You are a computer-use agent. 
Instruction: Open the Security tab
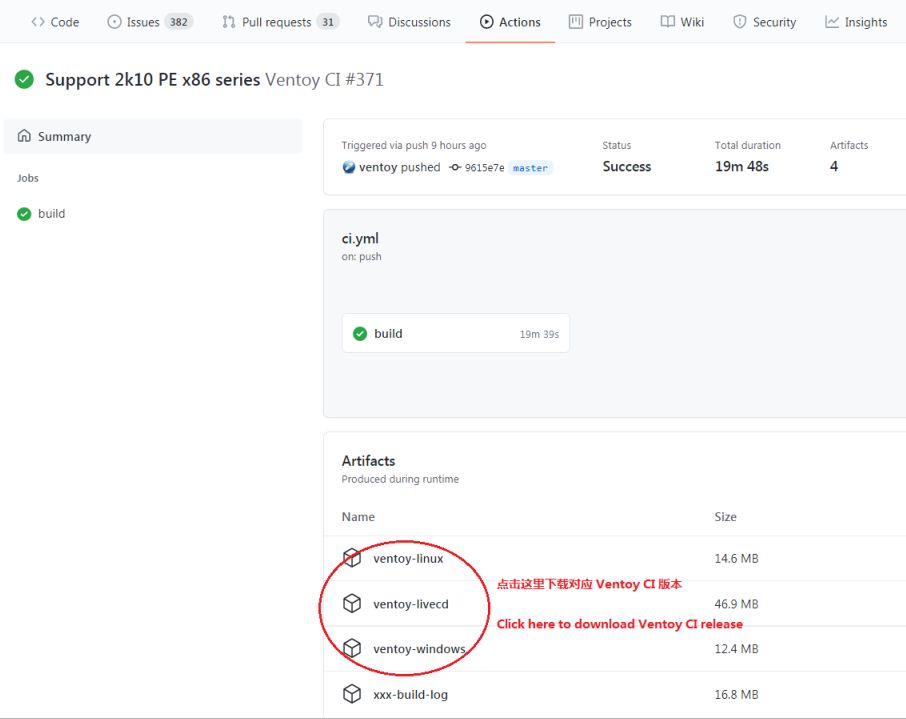764,22
